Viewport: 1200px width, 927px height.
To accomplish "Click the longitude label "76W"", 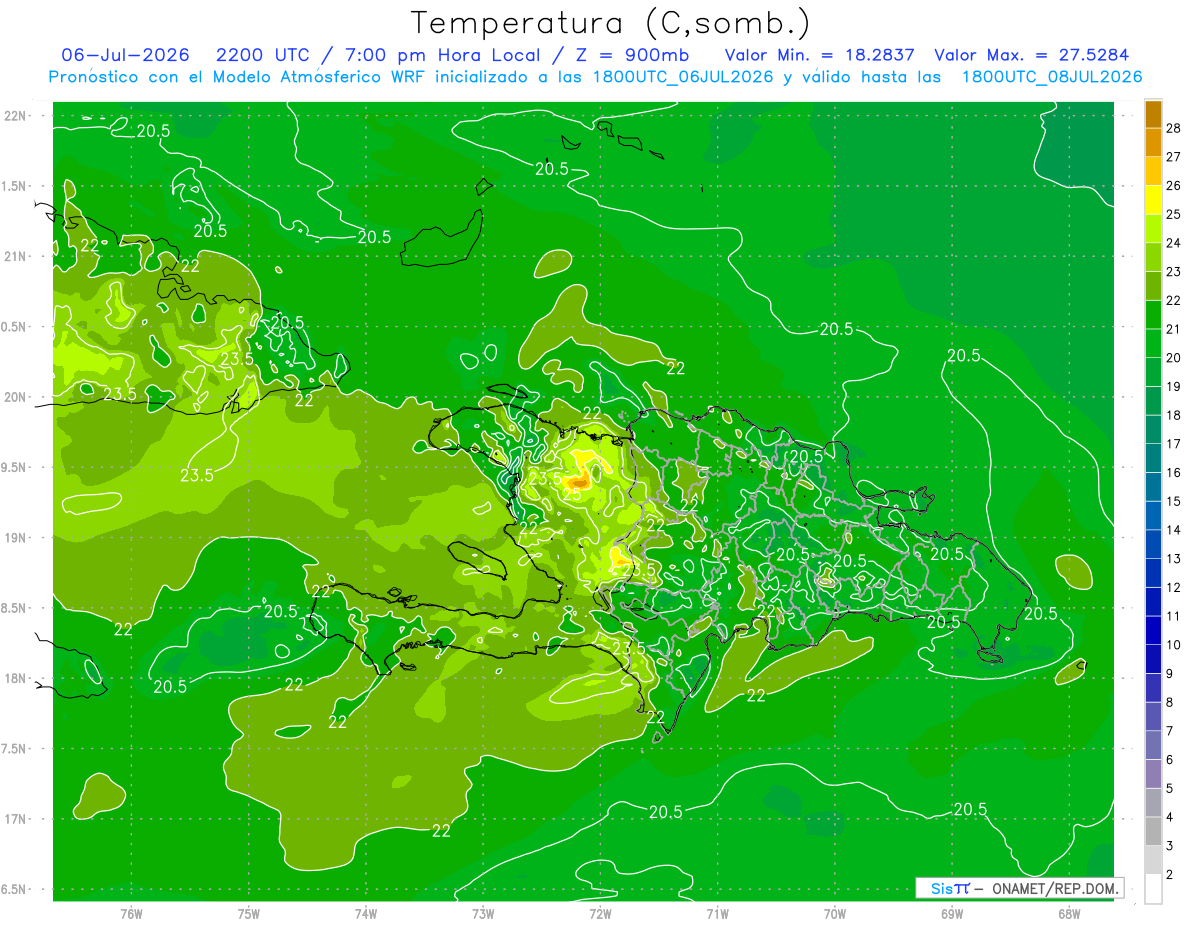I will coord(131,914).
